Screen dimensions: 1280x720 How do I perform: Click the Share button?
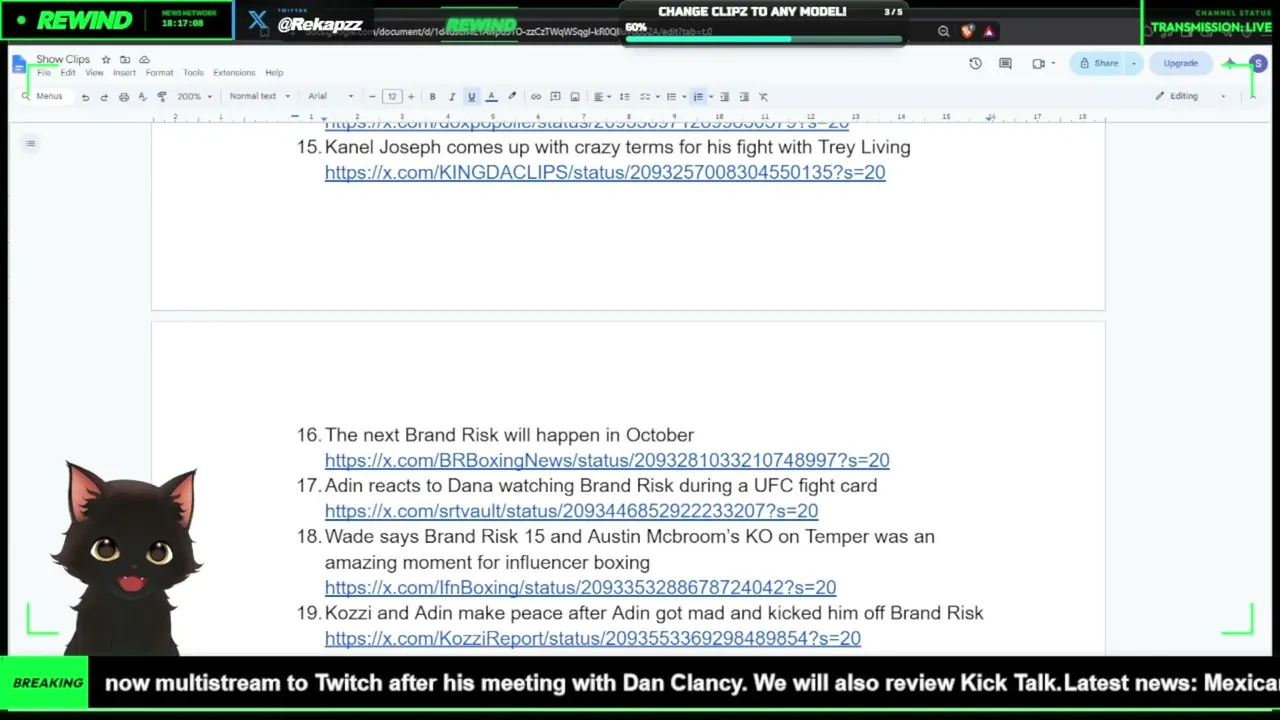tap(1099, 64)
